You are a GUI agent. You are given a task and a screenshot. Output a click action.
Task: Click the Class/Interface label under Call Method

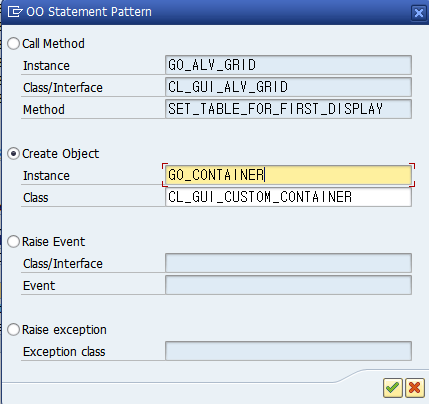(63, 88)
